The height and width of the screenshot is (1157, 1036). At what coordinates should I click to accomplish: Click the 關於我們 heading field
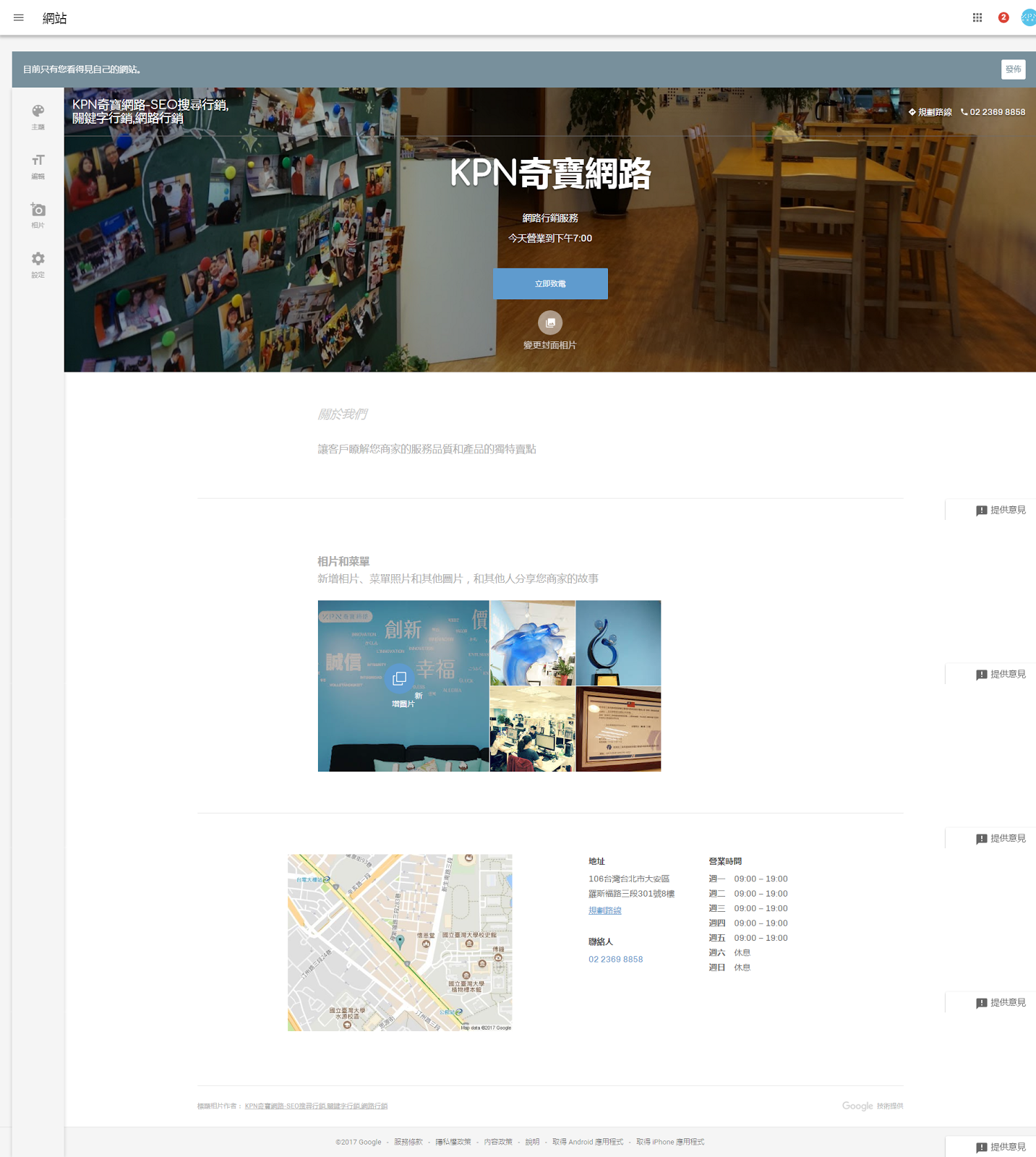(342, 414)
